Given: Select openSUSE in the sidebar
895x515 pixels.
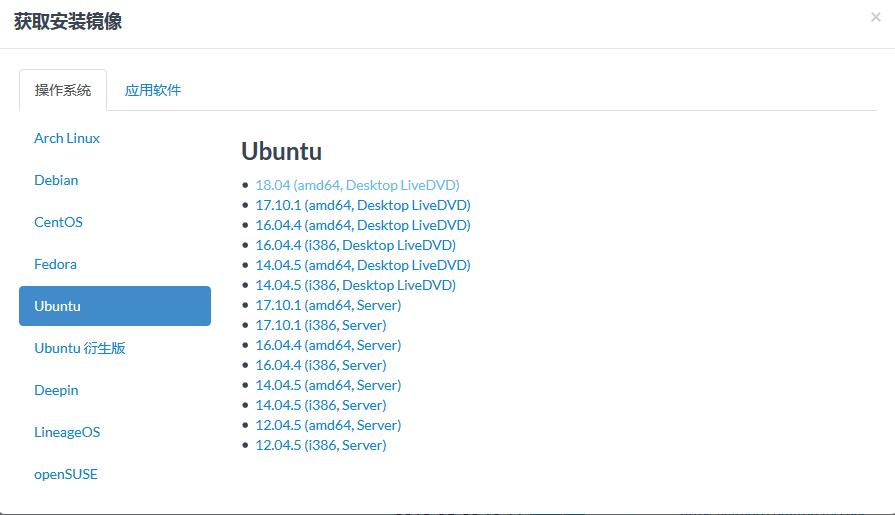Looking at the screenshot, I should point(66,474).
